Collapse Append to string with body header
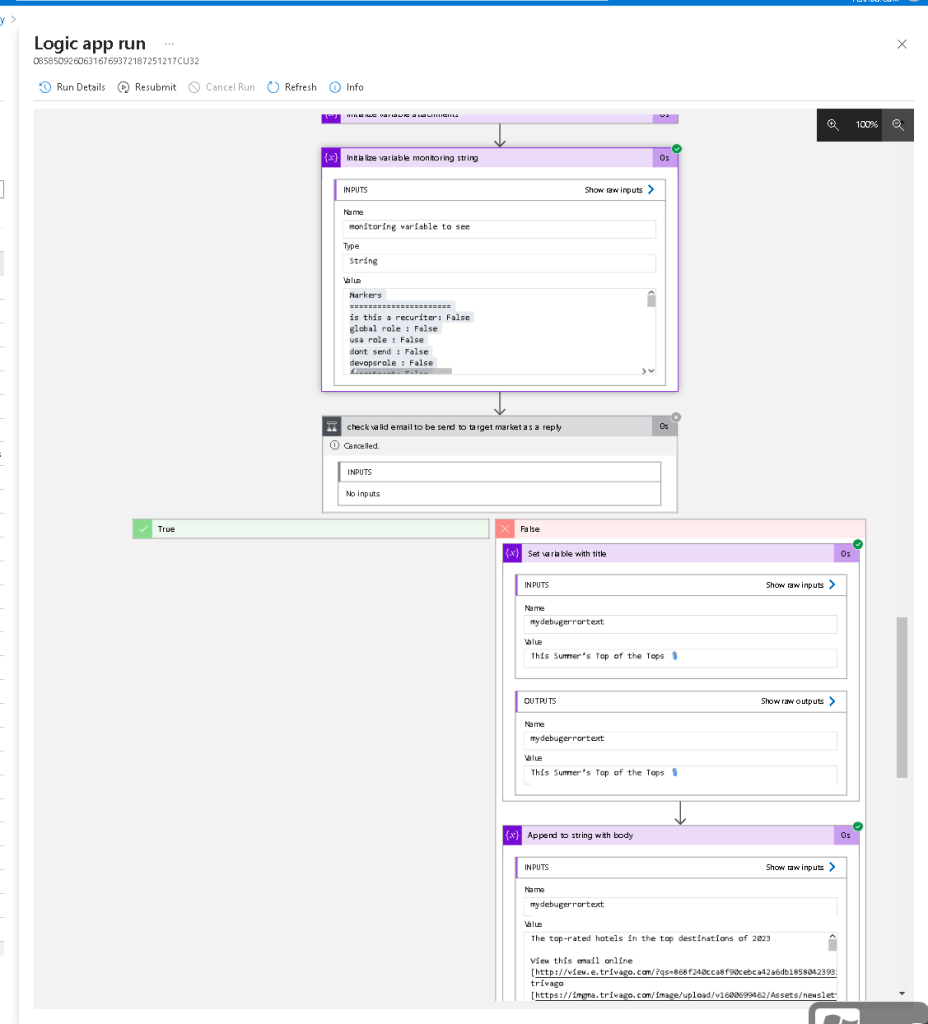This screenshot has height=1024, width=928. click(679, 835)
